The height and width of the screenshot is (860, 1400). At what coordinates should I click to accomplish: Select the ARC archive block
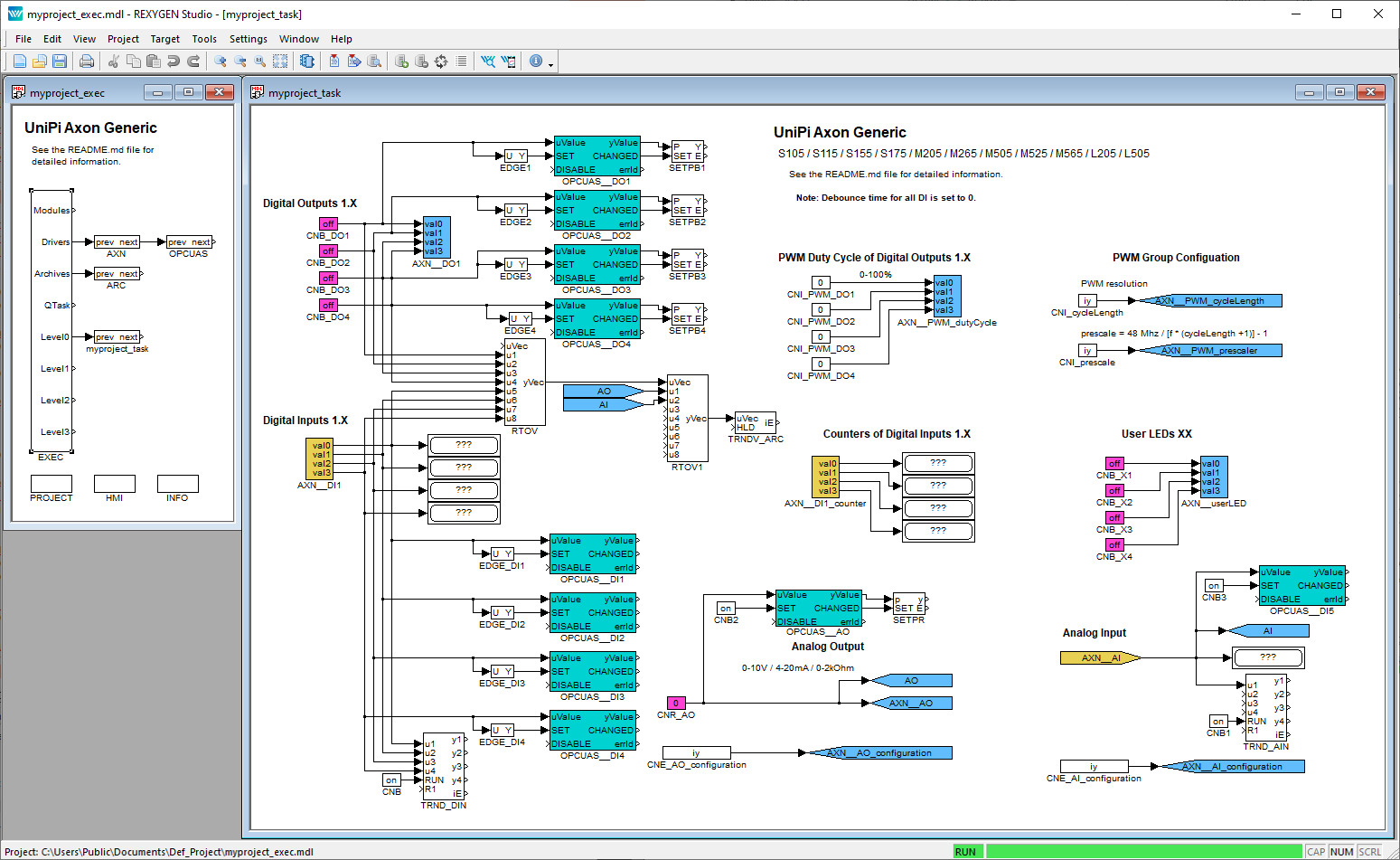[x=117, y=273]
